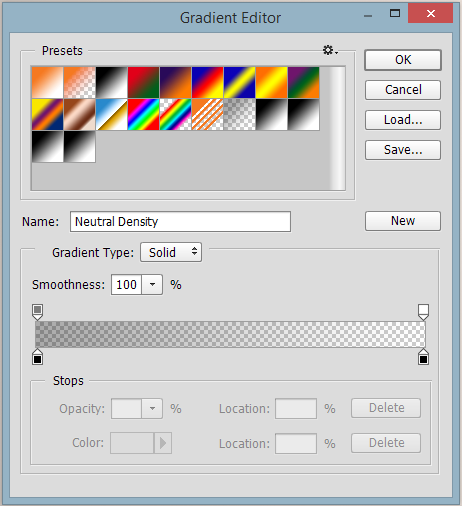
Task: Click on the gradient preview bar
Action: [x=230, y=334]
